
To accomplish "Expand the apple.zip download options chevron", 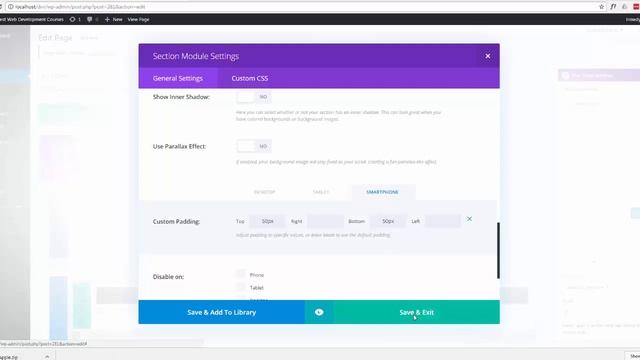I will 47,357.
